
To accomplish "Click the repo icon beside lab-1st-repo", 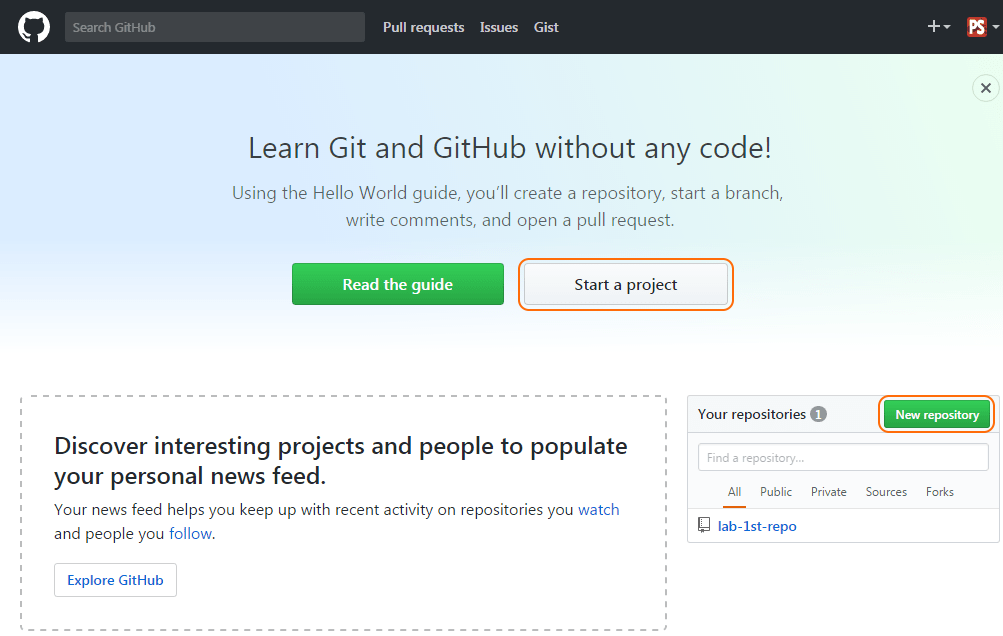I will tap(704, 525).
